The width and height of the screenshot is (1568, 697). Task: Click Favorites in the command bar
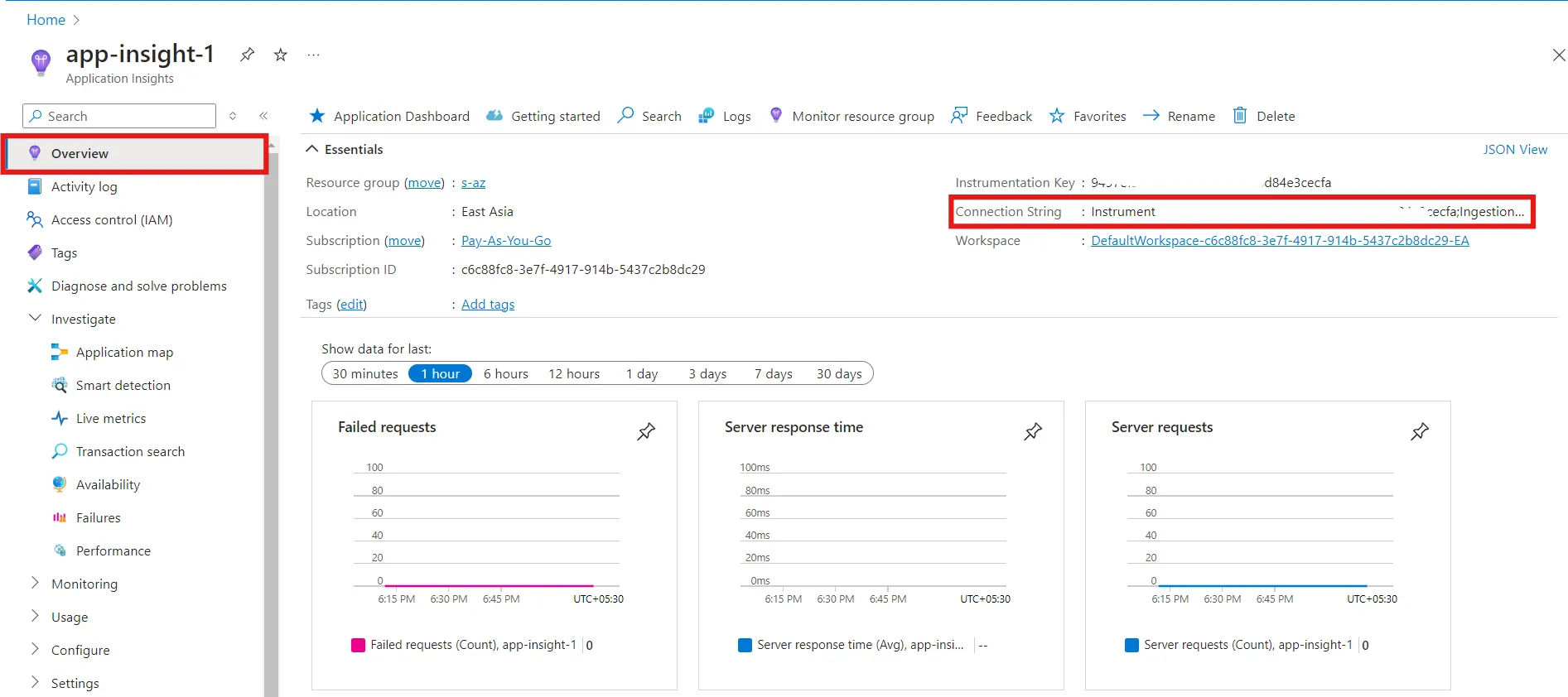coord(1088,116)
